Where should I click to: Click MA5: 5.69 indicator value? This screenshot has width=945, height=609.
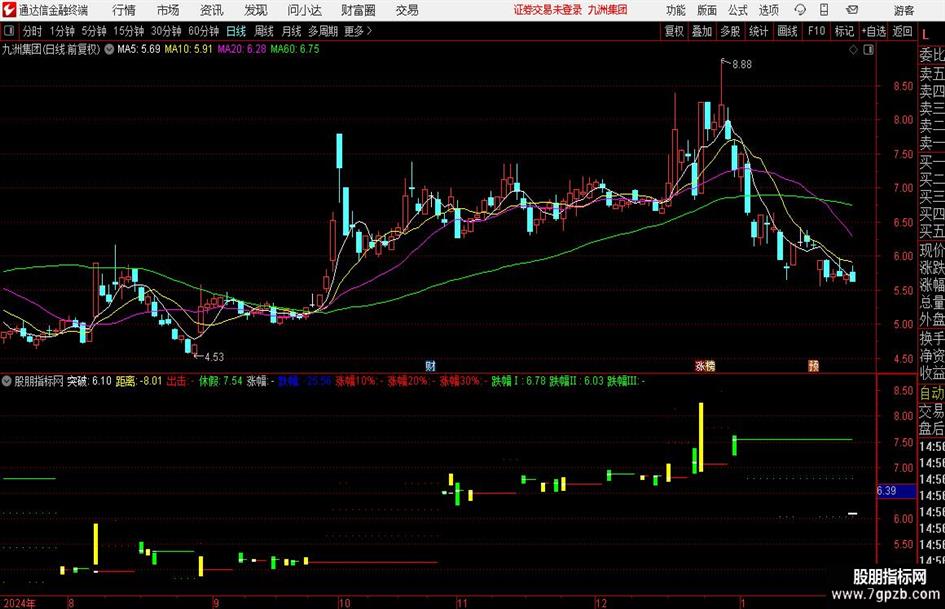coord(139,49)
